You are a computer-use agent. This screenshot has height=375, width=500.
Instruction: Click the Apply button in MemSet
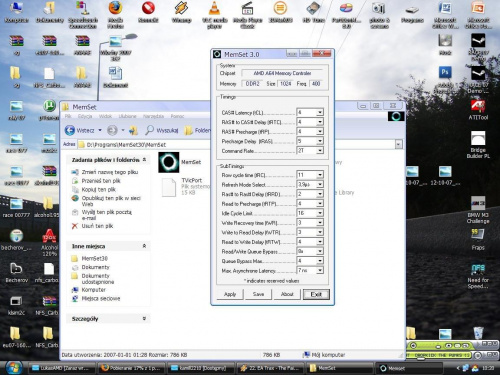(x=230, y=294)
